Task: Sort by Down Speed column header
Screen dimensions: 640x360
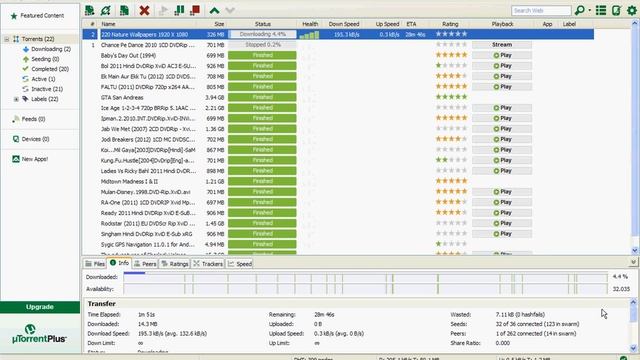Action: [x=344, y=24]
